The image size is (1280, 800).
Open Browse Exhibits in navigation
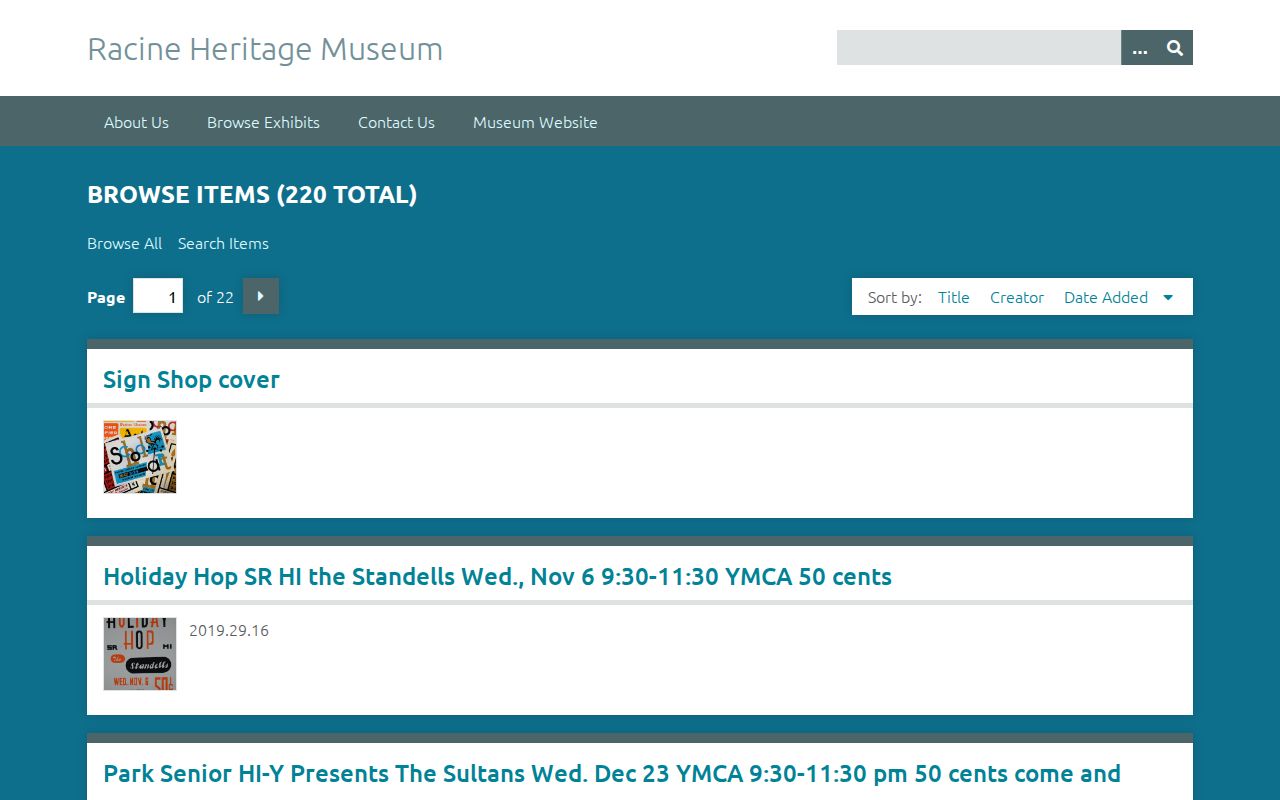click(x=263, y=122)
